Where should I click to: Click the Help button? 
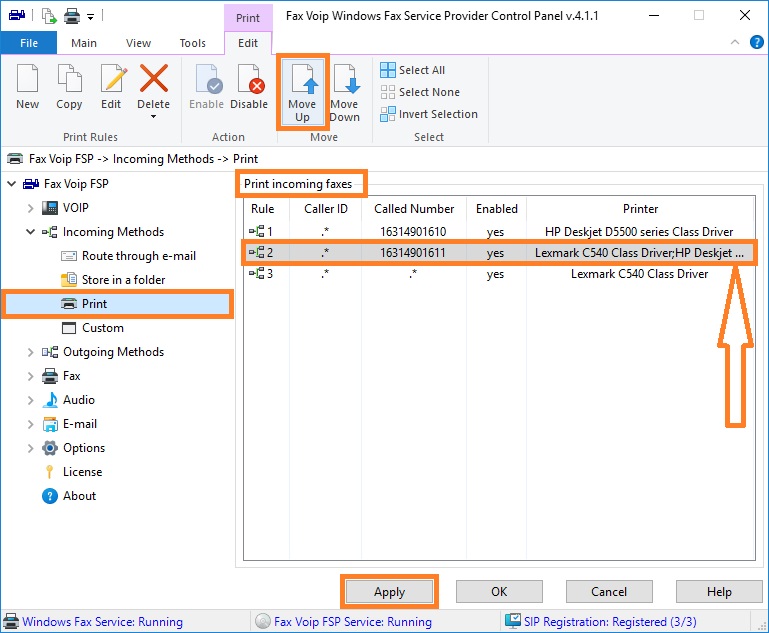(719, 592)
